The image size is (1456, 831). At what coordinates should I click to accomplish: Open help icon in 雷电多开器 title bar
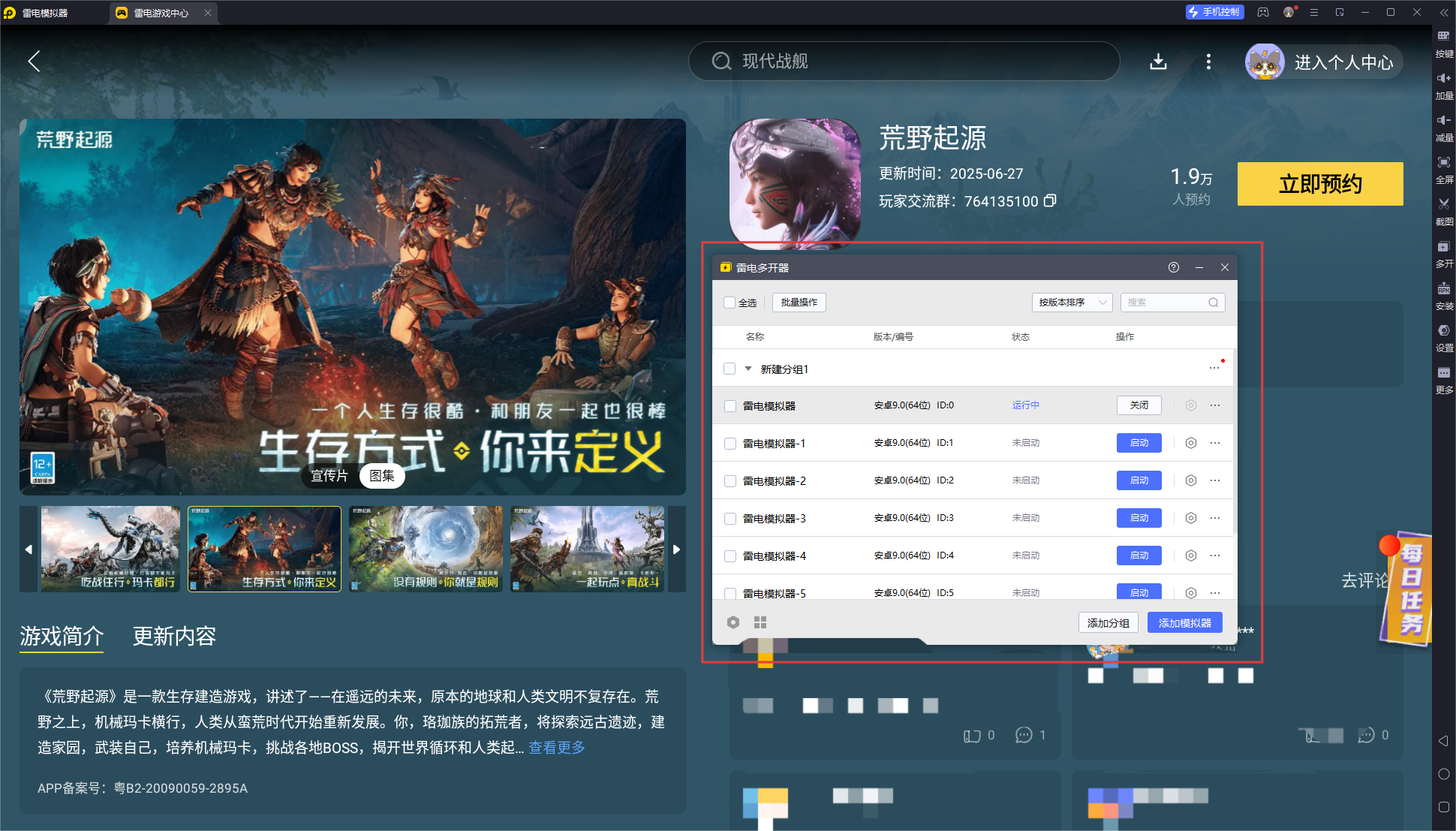[1174, 267]
